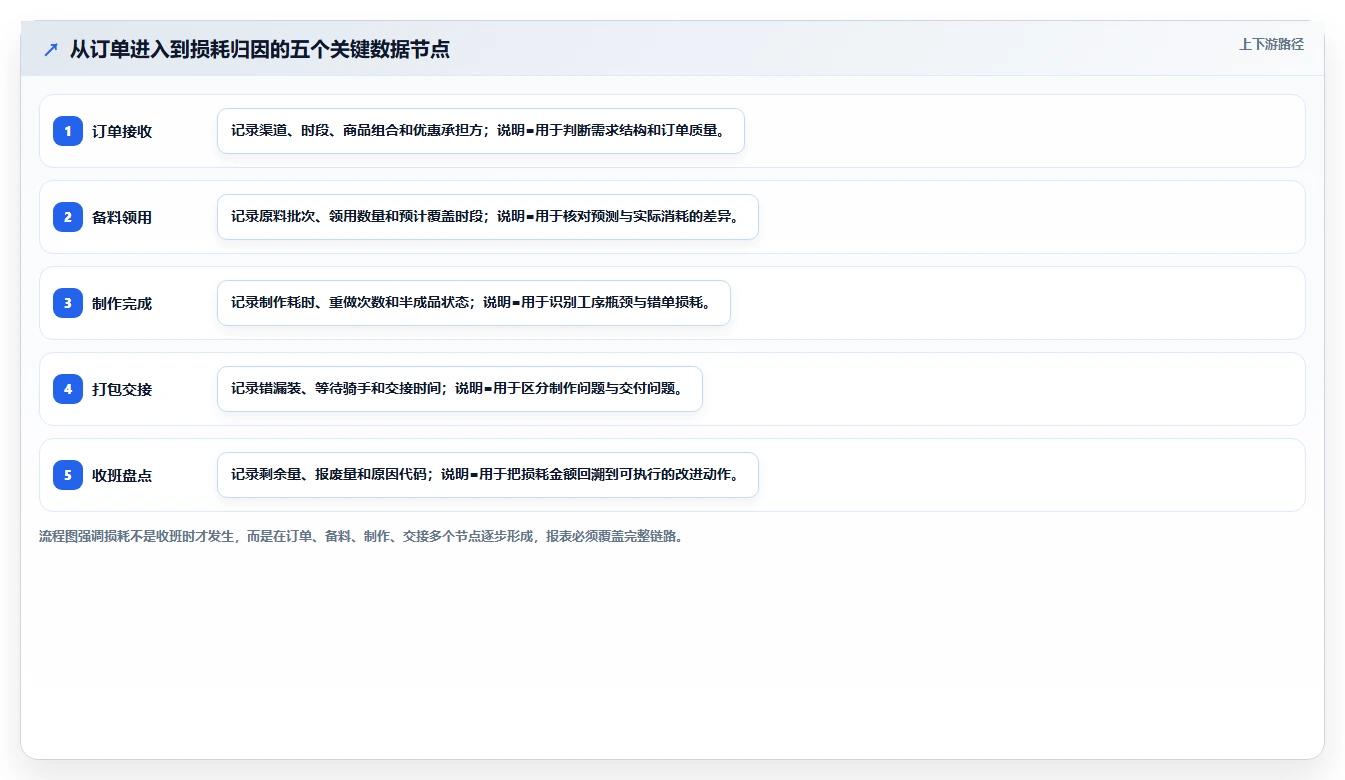The height and width of the screenshot is (780, 1345).
Task: Click step number 5 badge
Action: pyautogui.click(x=68, y=475)
